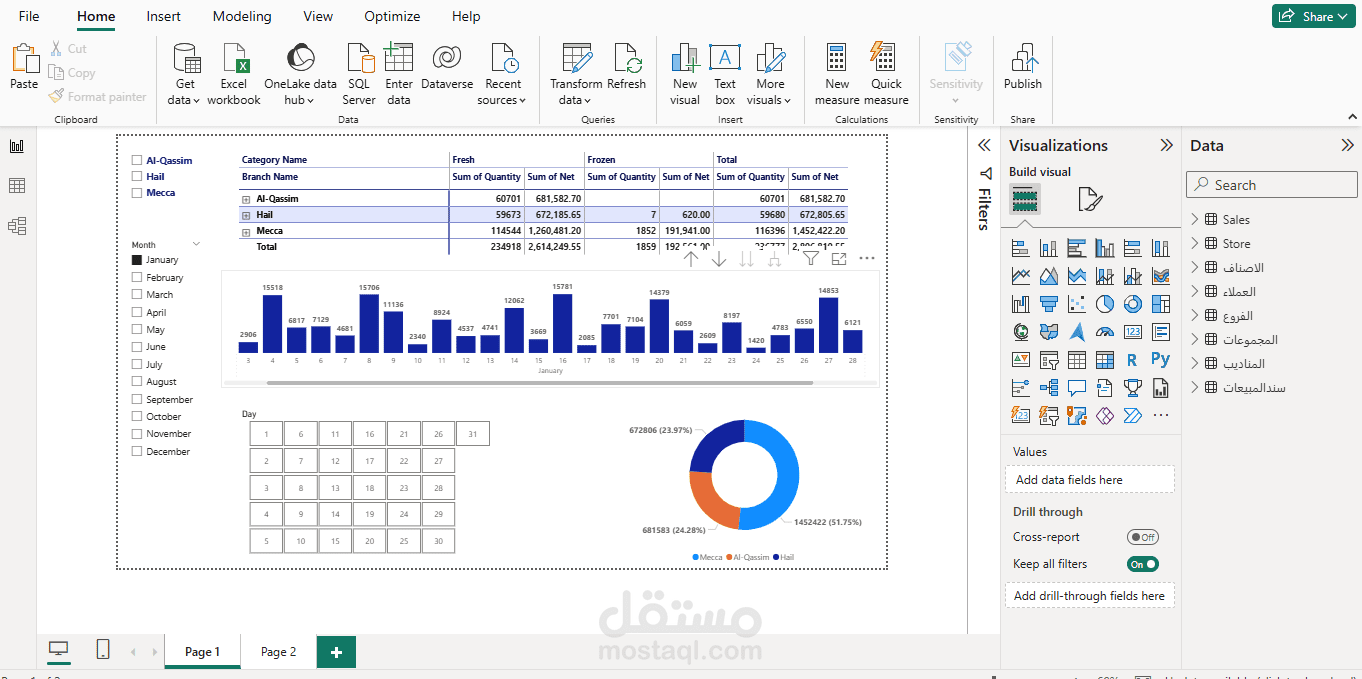Collapse the Data pane chevrons
The image size is (1362, 679).
tap(1347, 145)
